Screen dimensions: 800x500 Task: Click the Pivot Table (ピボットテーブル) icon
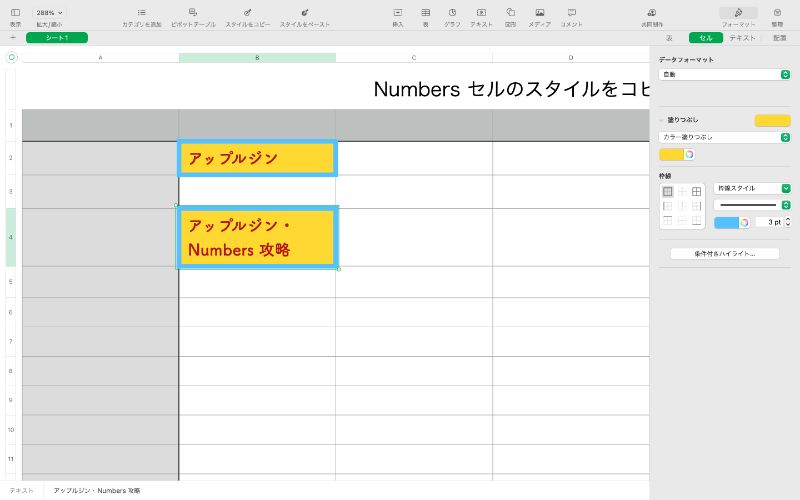[x=193, y=12]
